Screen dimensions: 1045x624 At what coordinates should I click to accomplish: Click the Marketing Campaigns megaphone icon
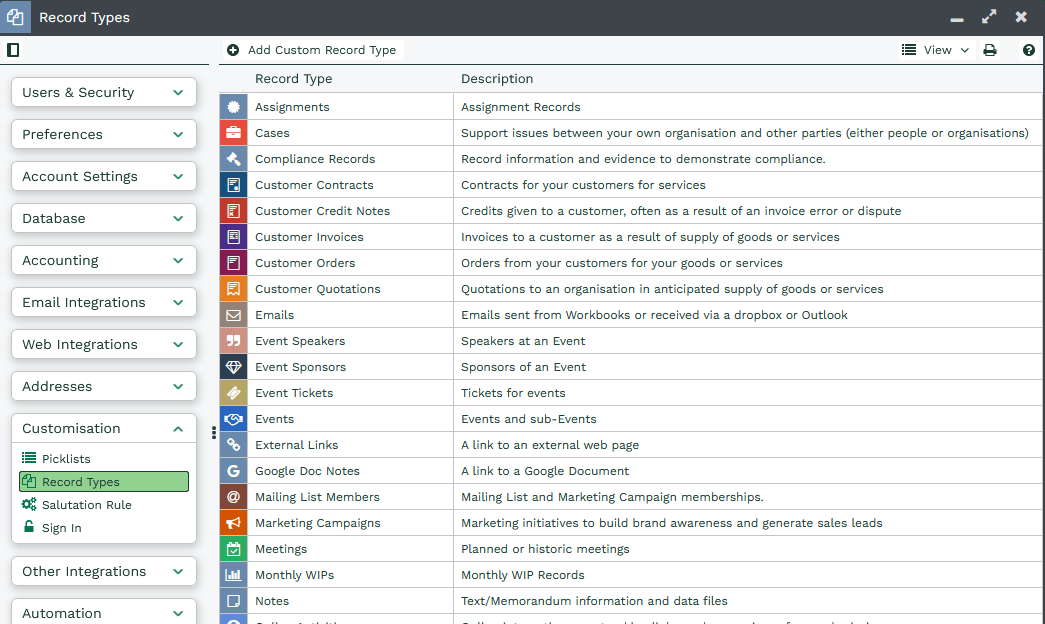click(x=233, y=523)
